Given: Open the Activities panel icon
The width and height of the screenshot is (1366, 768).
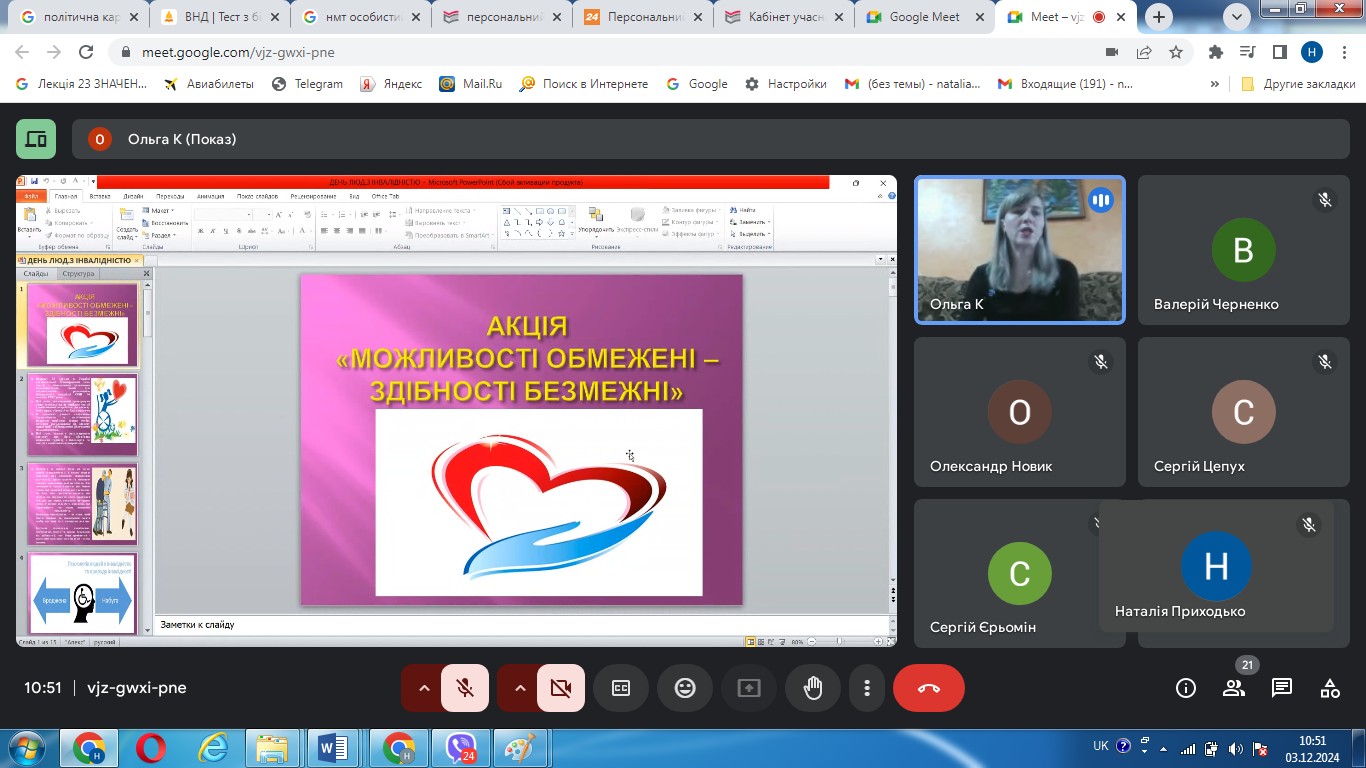Looking at the screenshot, I should pos(1329,688).
